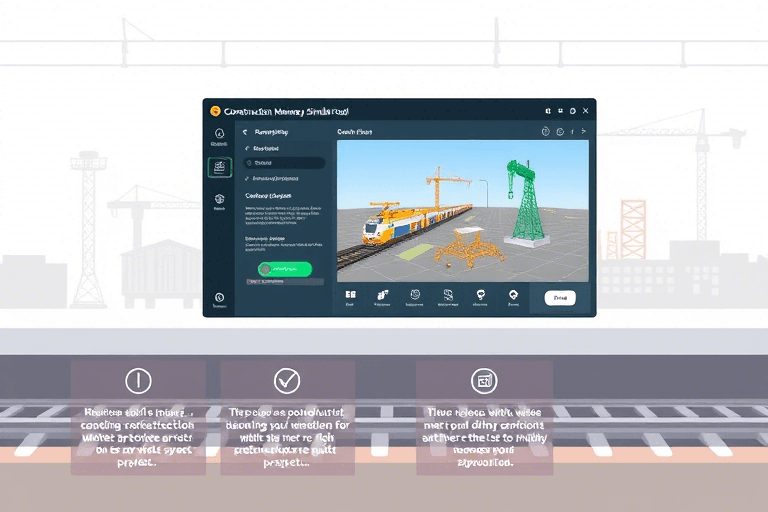768x512 pixels.
Task: Select the fifth icon in bottom toolbar
Action: pos(481,295)
